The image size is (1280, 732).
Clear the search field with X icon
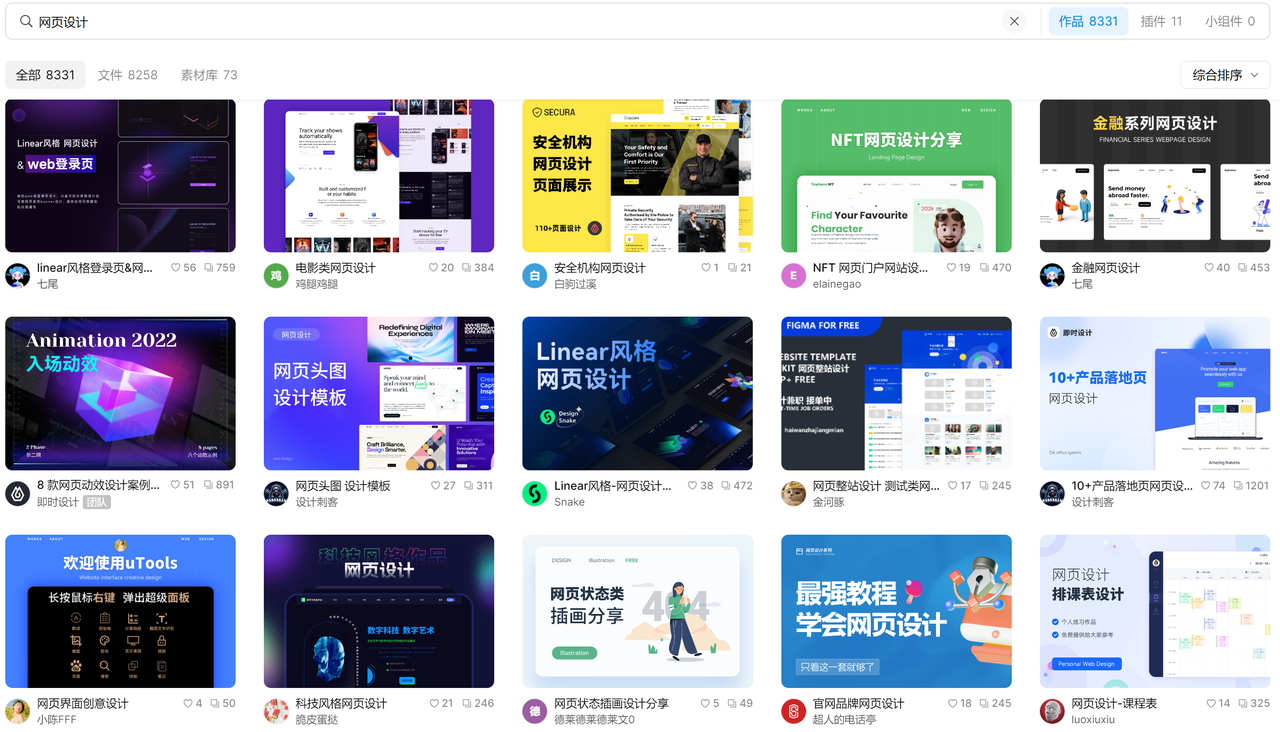tap(1014, 21)
